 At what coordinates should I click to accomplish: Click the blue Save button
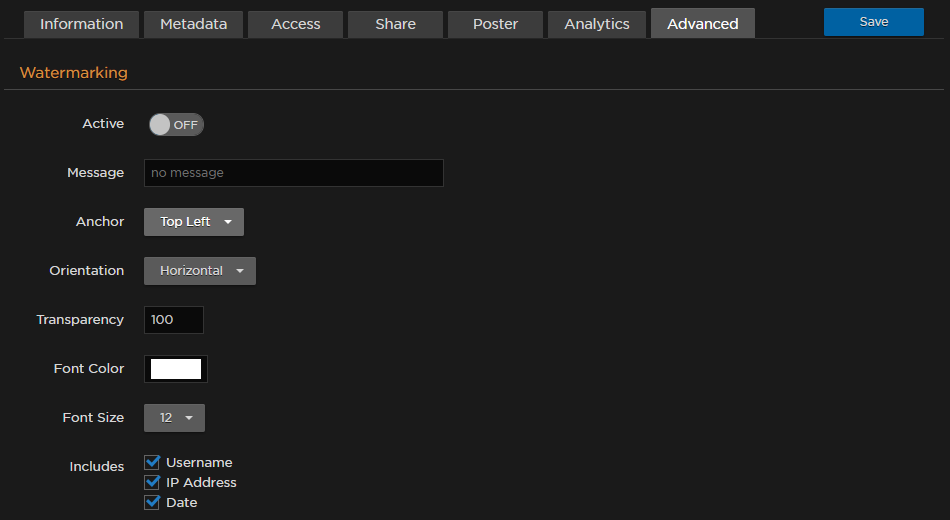pos(873,22)
